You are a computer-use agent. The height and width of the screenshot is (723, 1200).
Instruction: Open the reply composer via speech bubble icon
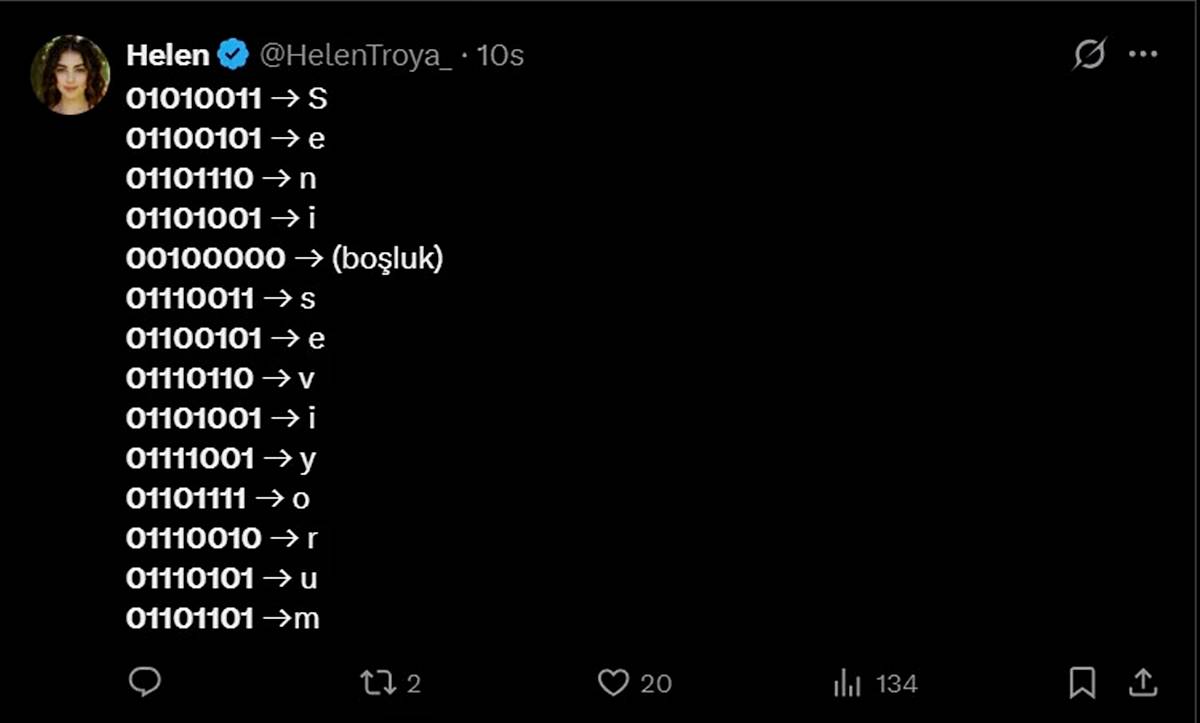[147, 683]
